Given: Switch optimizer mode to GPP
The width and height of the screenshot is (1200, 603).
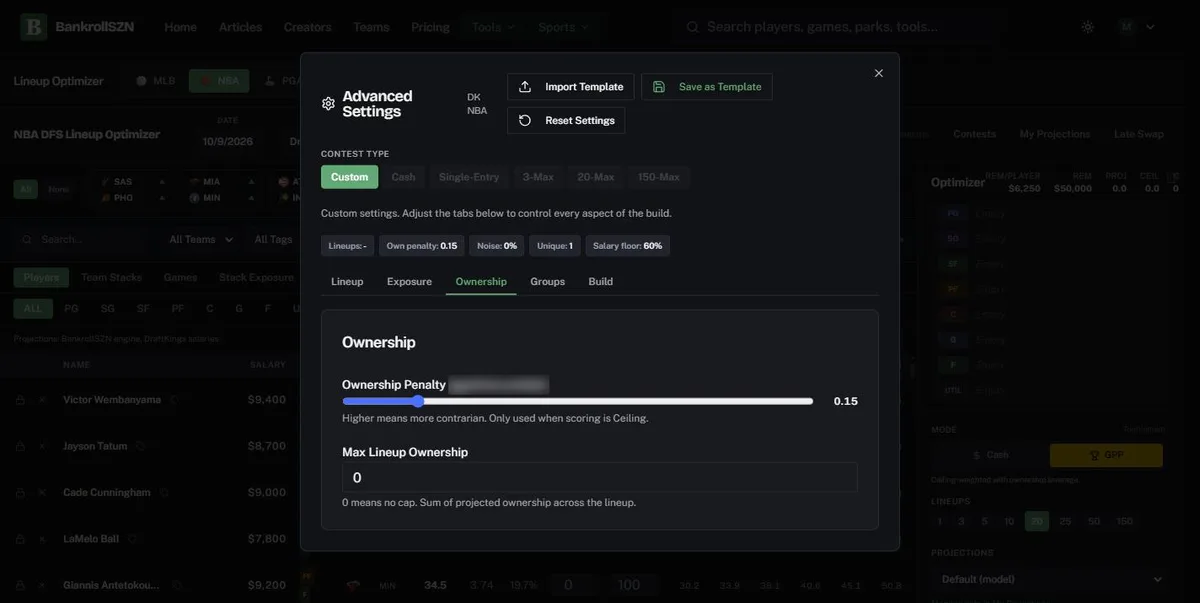Looking at the screenshot, I should click(x=1106, y=455).
